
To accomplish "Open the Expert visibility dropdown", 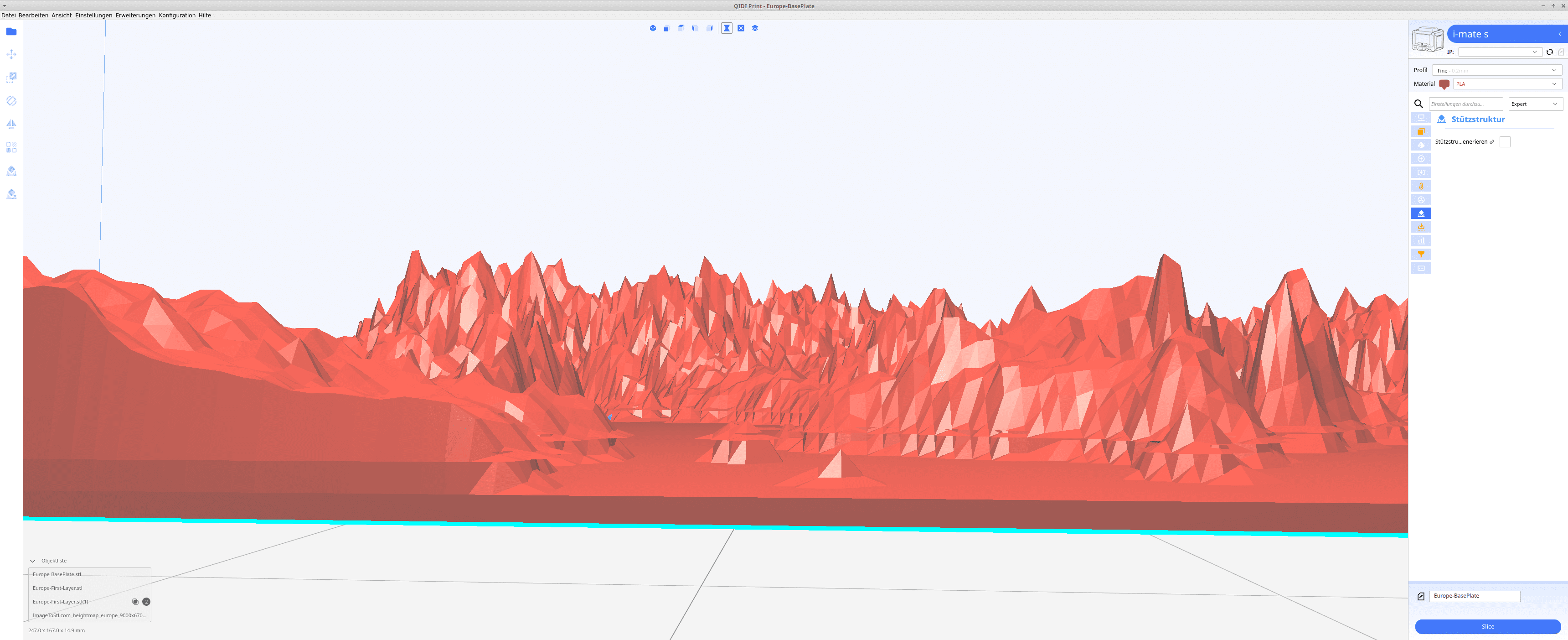I will coord(1535,104).
